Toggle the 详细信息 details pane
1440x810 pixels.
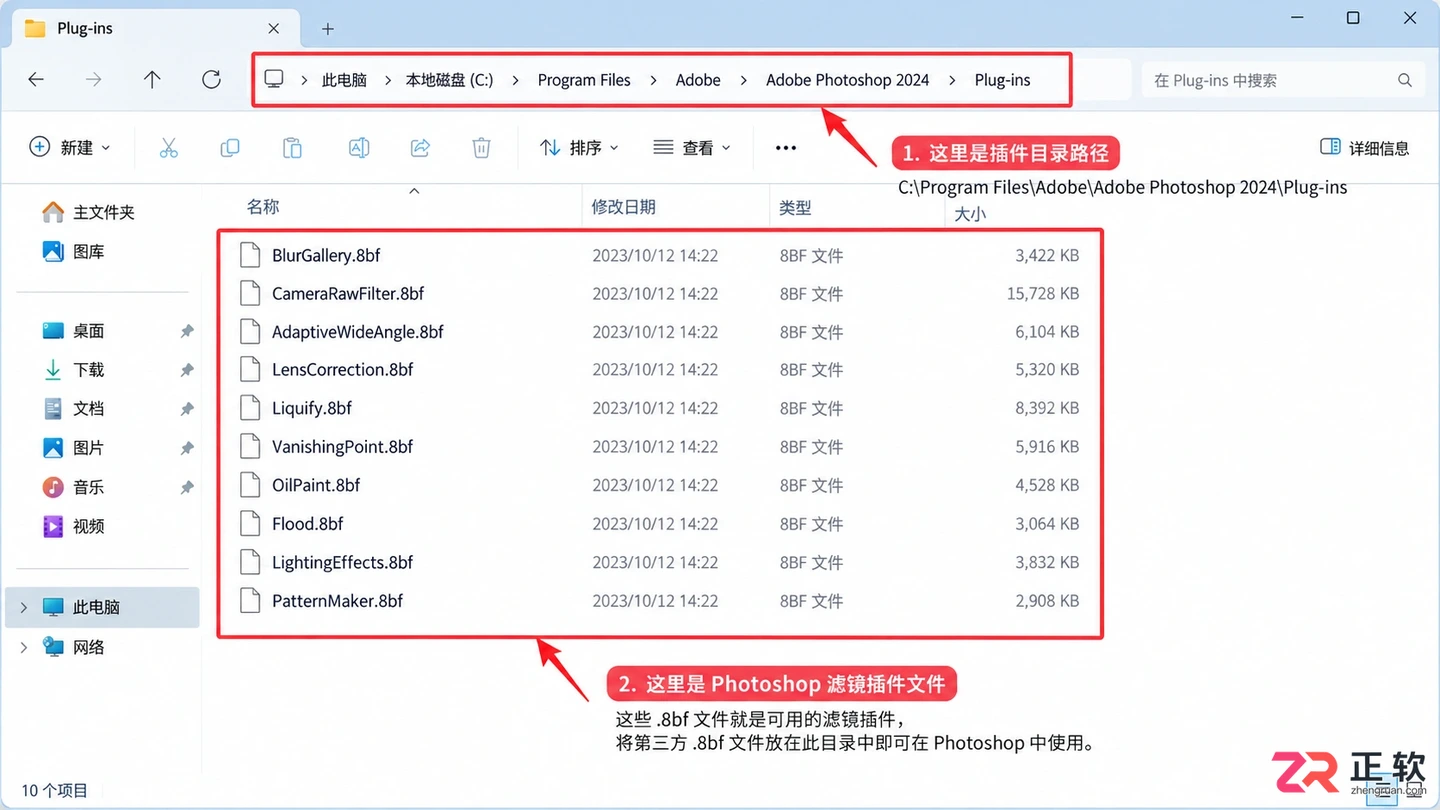tap(1364, 148)
